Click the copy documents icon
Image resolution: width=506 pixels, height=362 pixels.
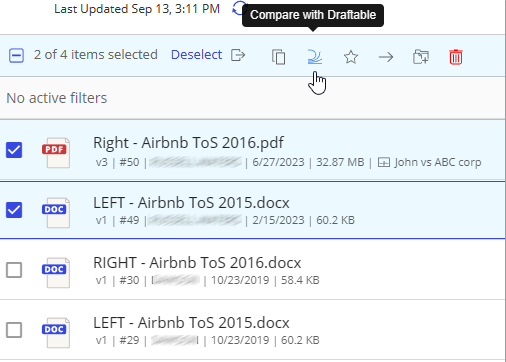point(278,56)
